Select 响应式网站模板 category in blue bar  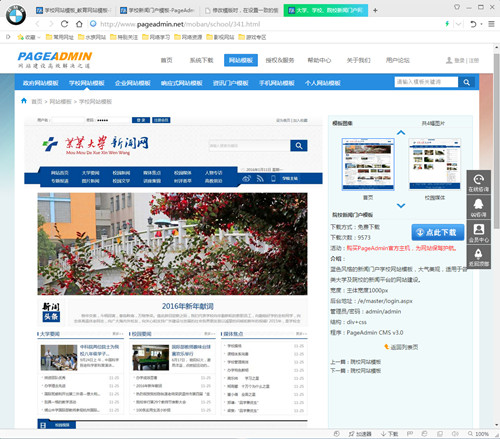(x=182, y=83)
